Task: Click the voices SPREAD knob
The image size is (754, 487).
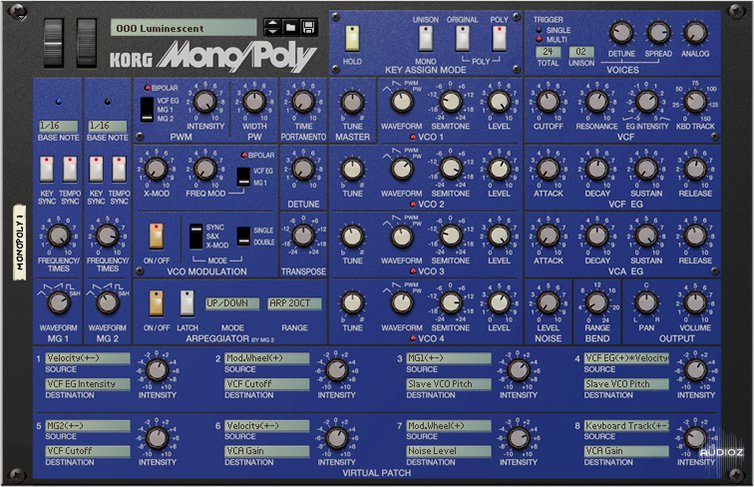Action: coord(658,33)
